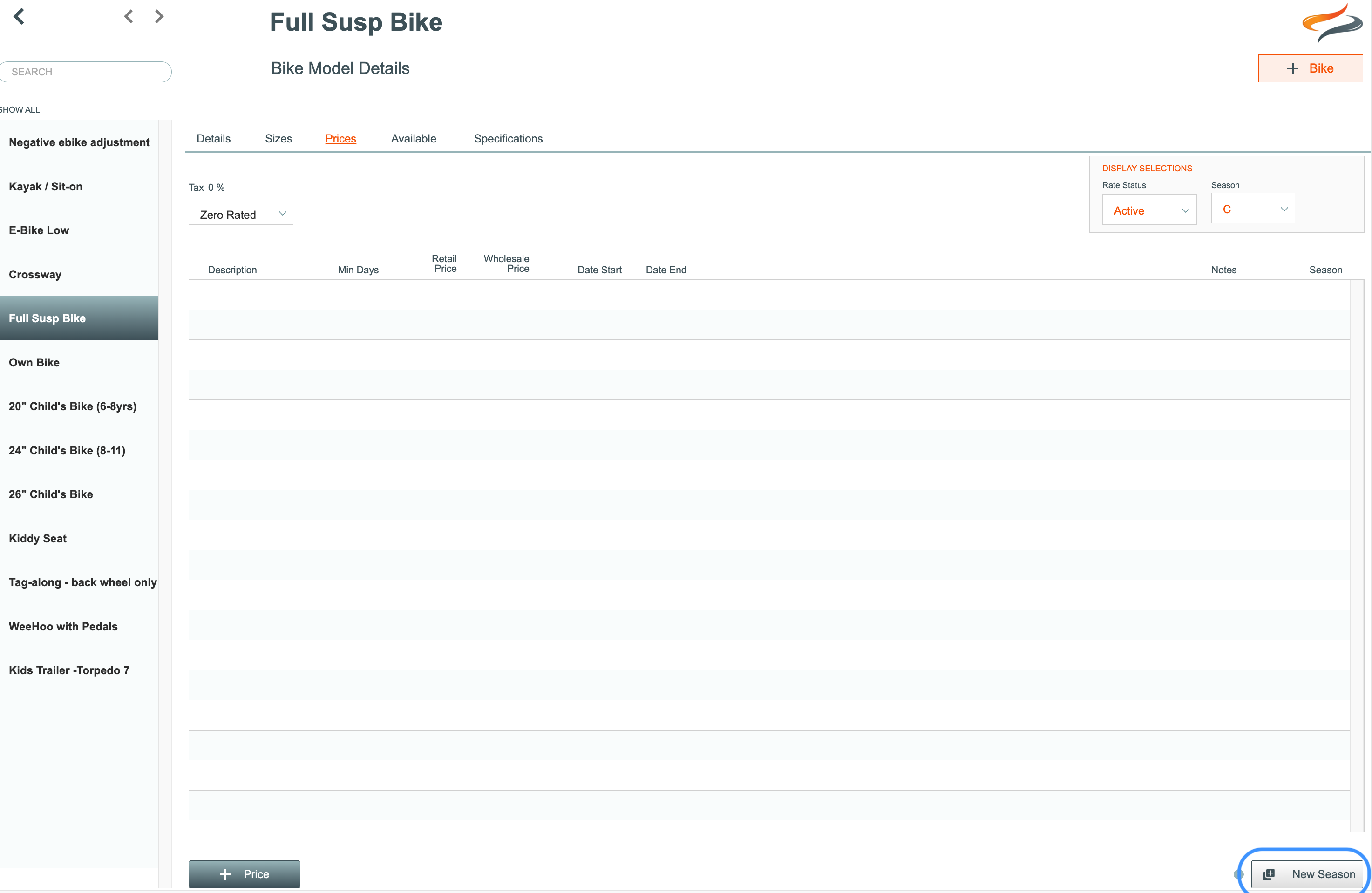Click the Wholesale Price column header
This screenshot has height=893, width=1372.
506,264
